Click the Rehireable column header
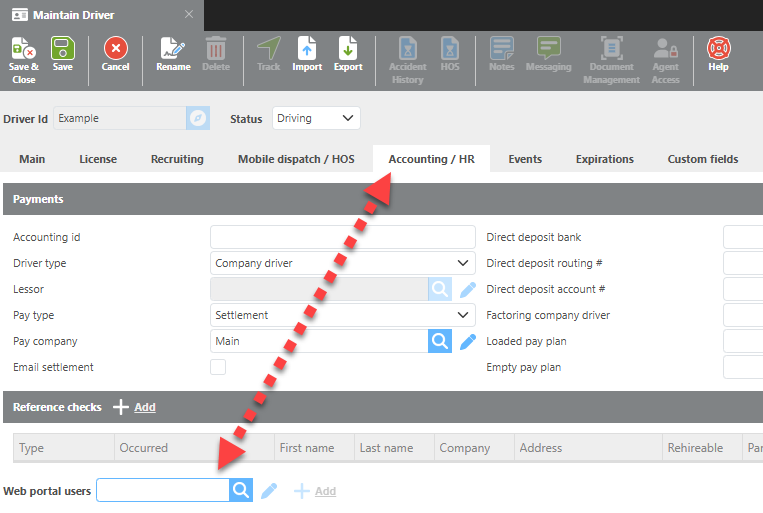Viewport: 763px width, 513px height. tap(702, 447)
